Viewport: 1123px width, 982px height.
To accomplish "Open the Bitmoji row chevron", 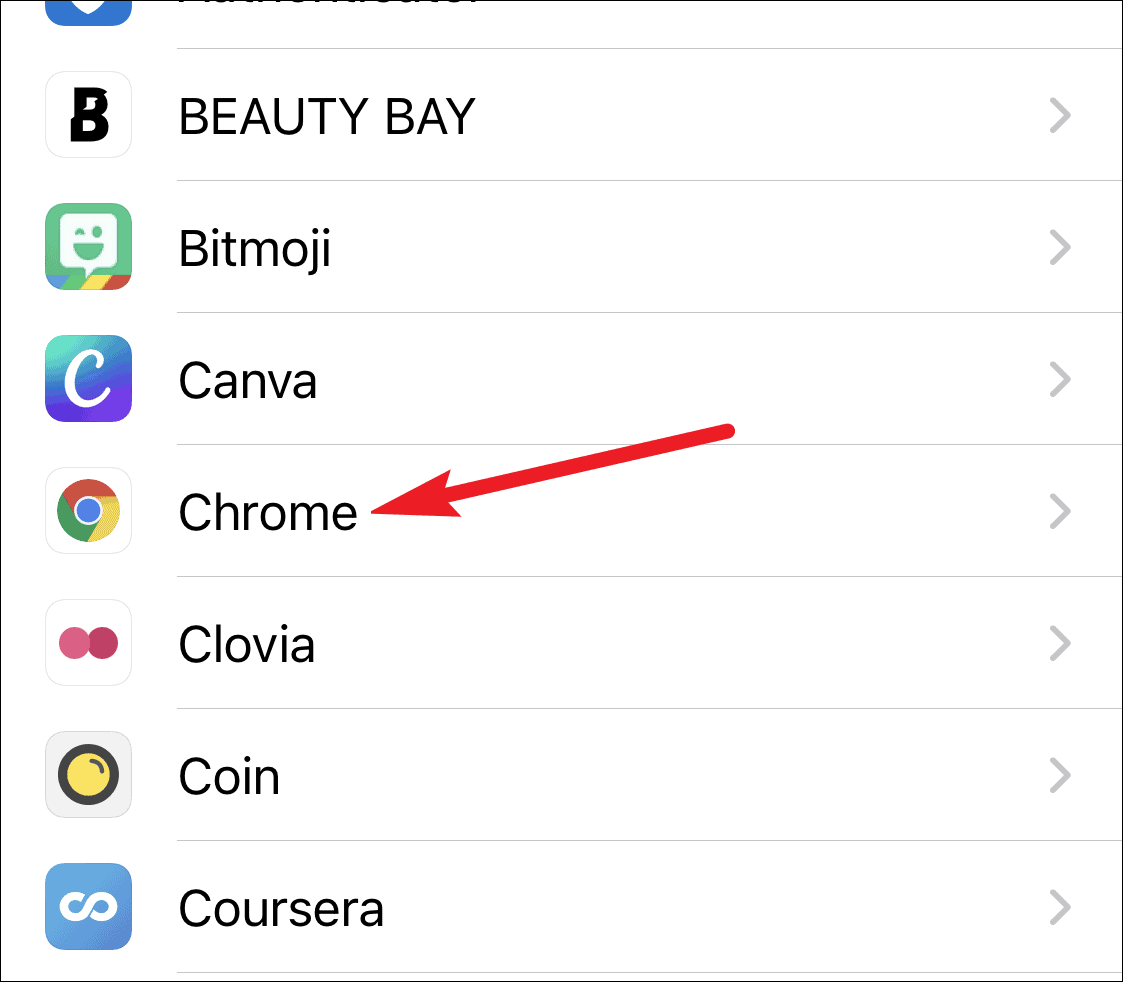I will (x=1060, y=247).
